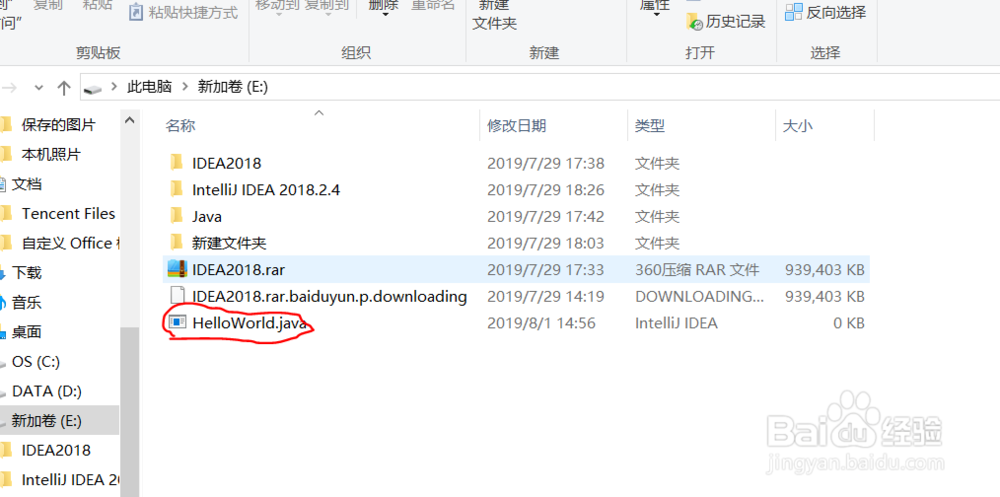The image size is (1000, 497).
Task: Create new folder with 新建文件夹 button
Action: click(x=495, y=16)
